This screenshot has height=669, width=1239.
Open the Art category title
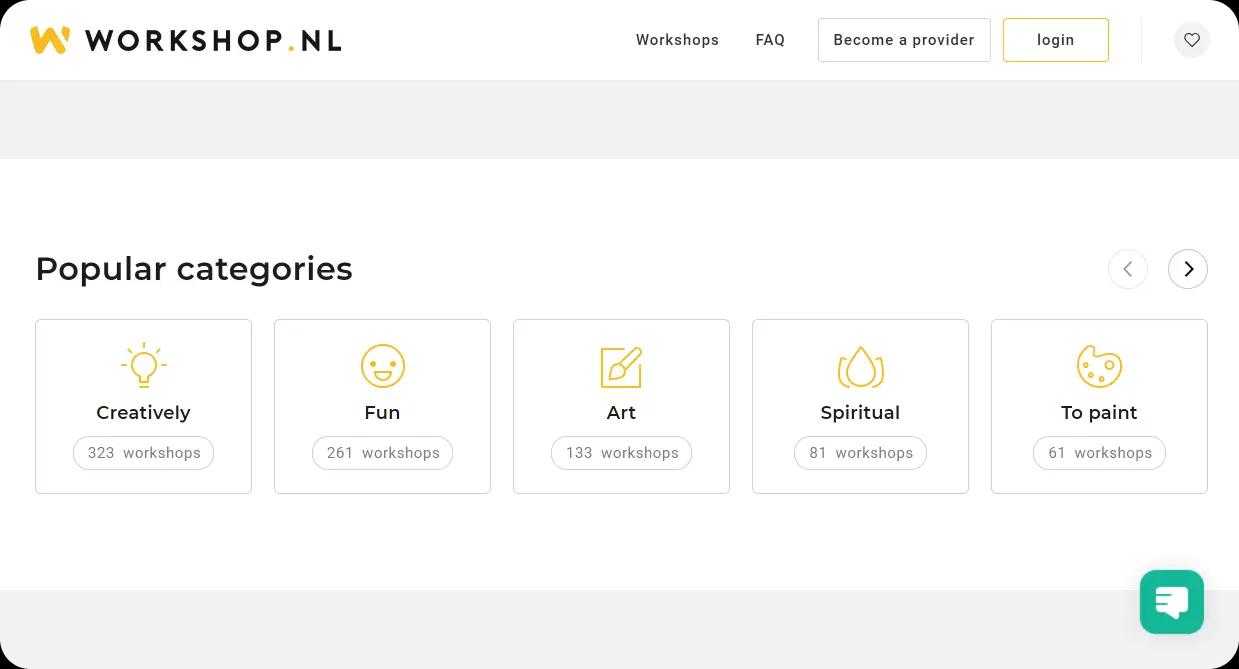(621, 412)
